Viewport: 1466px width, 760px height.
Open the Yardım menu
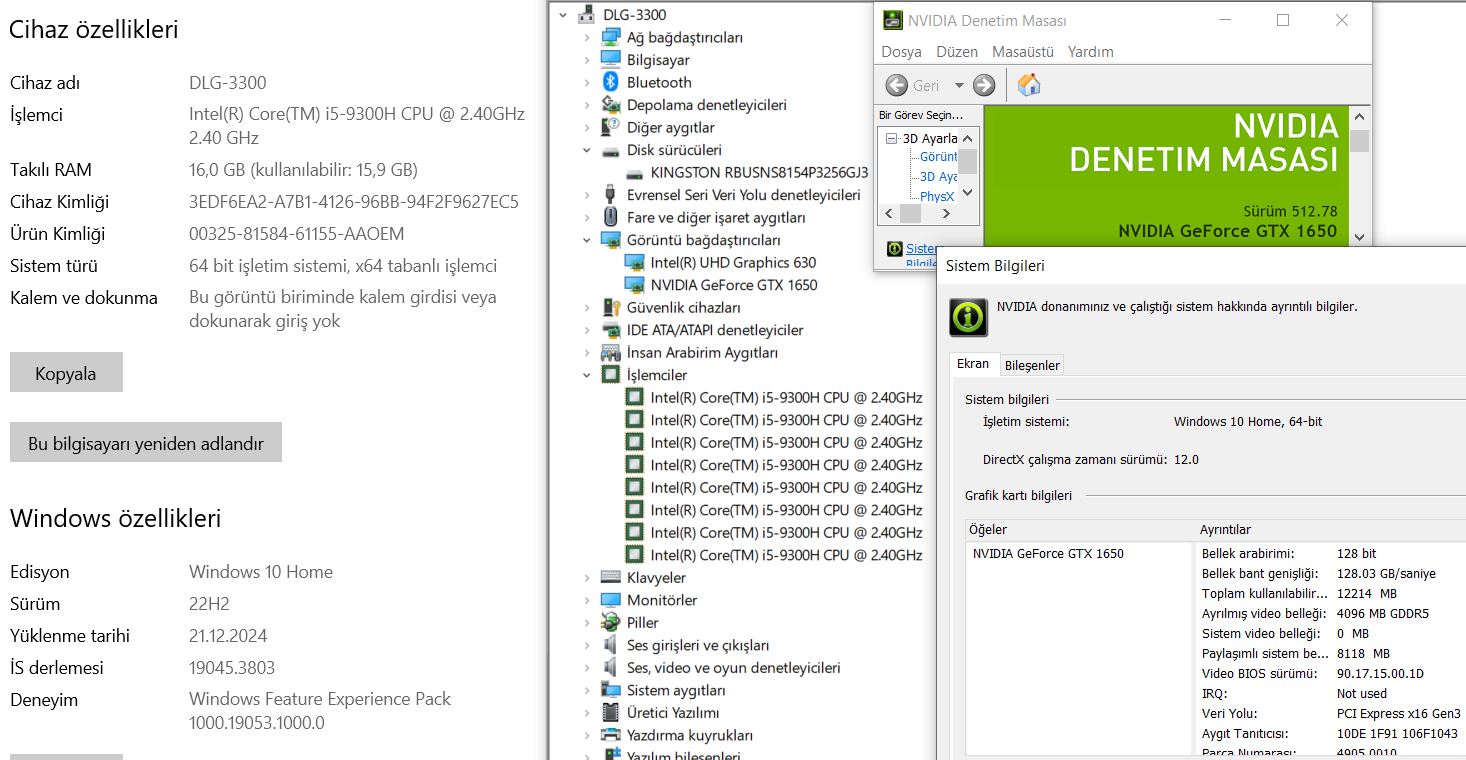coord(1090,51)
